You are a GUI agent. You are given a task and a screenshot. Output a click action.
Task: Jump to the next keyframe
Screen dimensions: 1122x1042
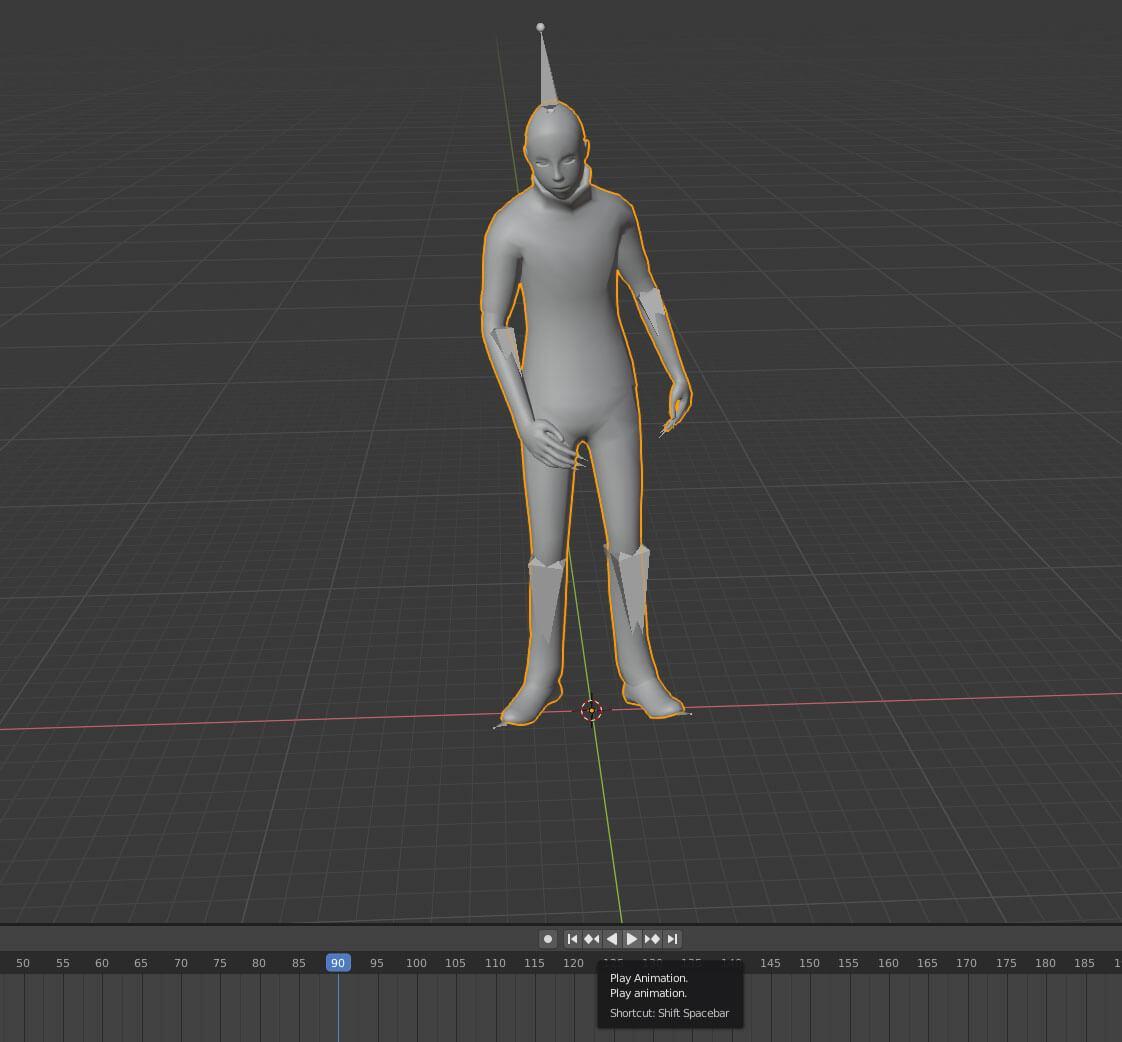coord(652,938)
